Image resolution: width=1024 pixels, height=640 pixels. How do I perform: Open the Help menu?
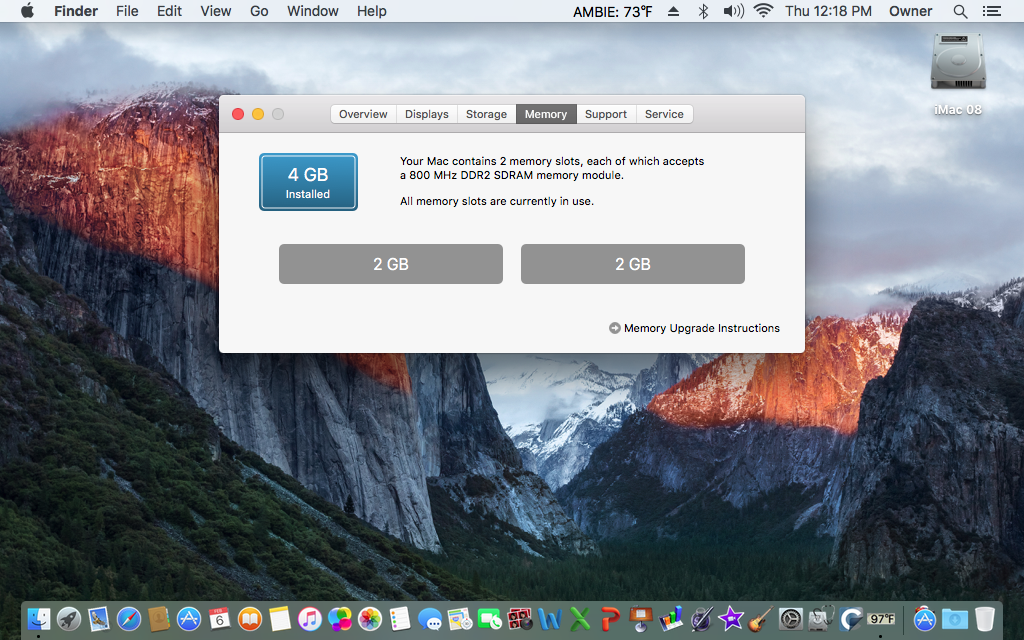coord(372,11)
